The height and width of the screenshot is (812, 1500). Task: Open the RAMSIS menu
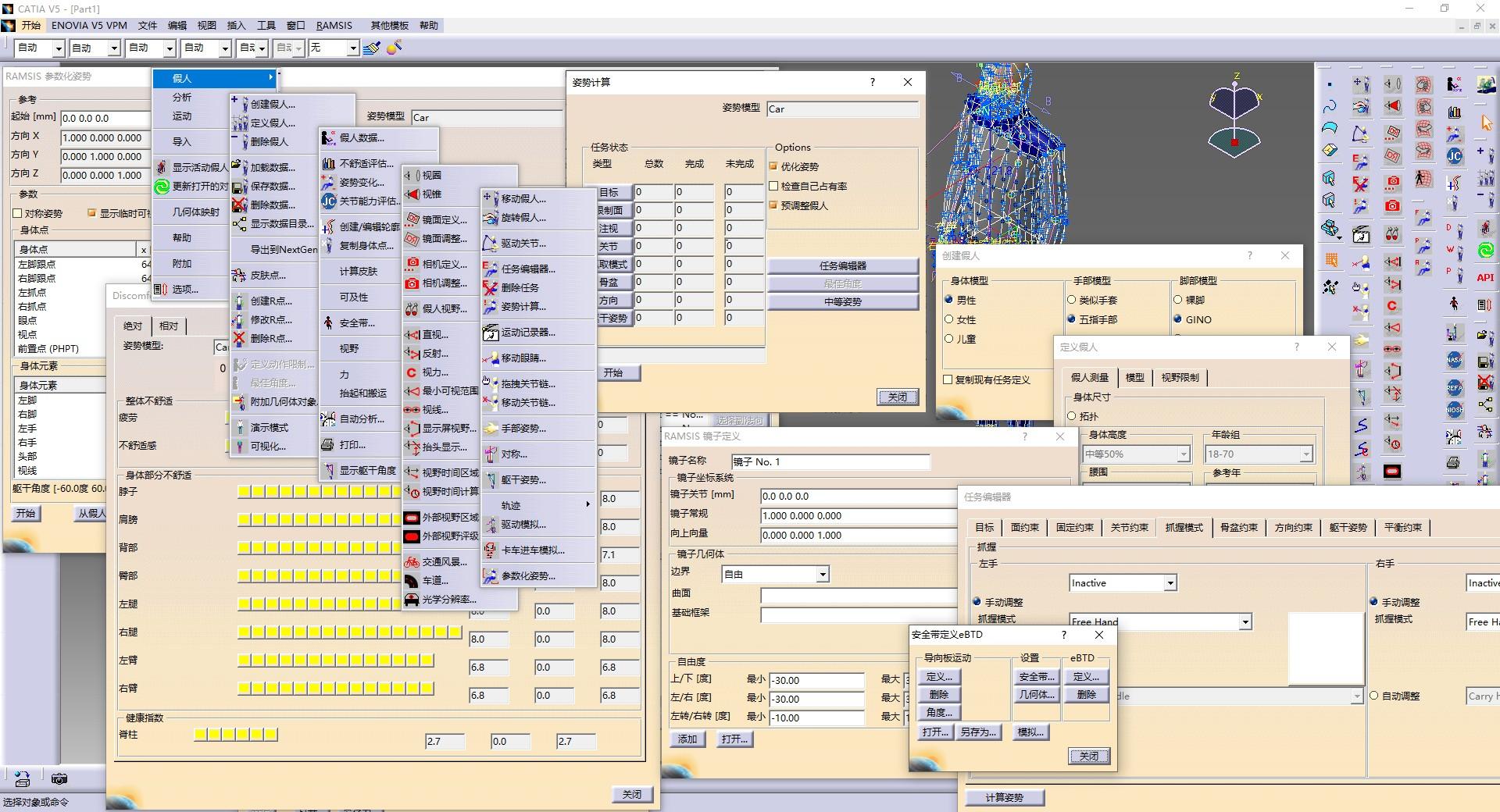(x=334, y=25)
